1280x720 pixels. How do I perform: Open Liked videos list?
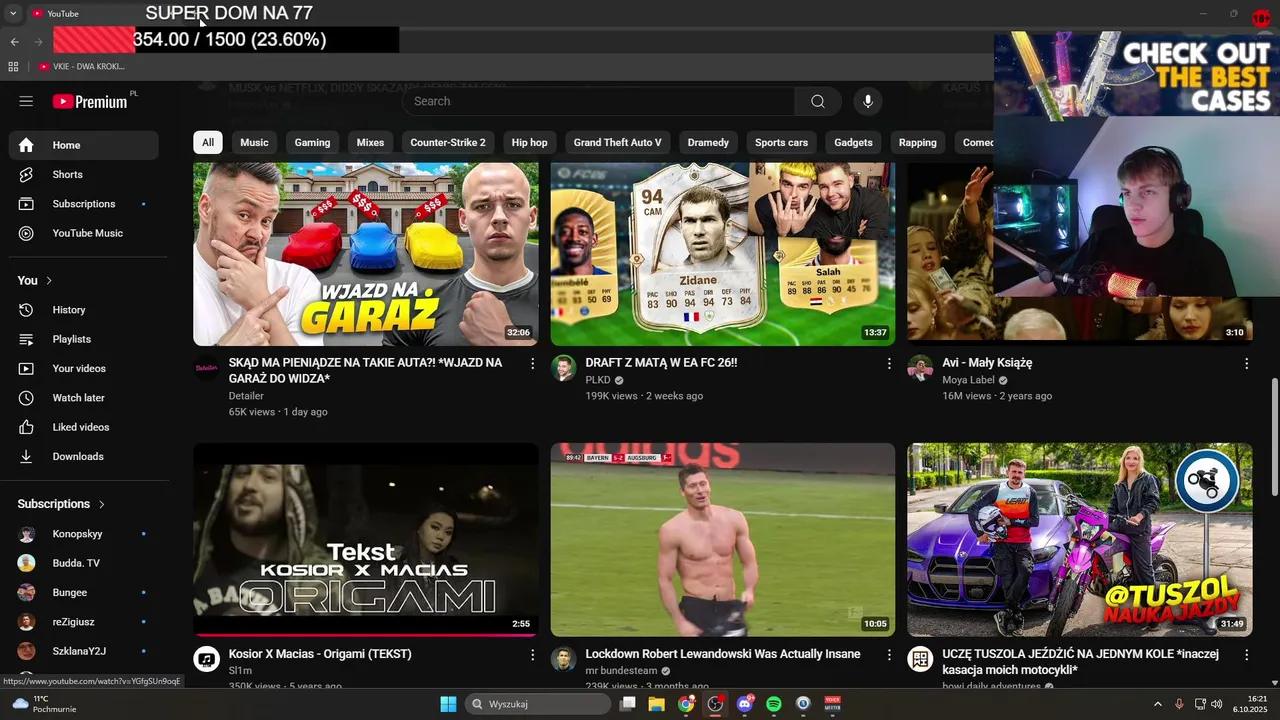pyautogui.click(x=84, y=427)
